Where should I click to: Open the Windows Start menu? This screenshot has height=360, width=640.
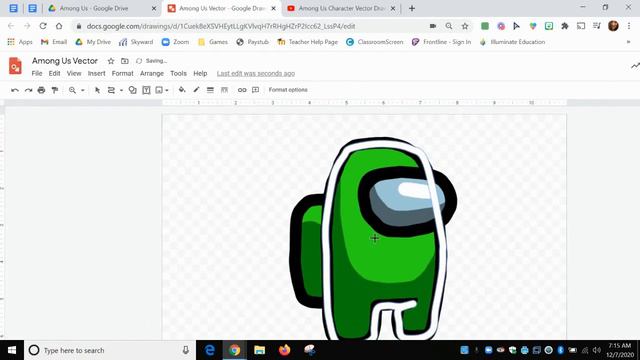[12, 350]
